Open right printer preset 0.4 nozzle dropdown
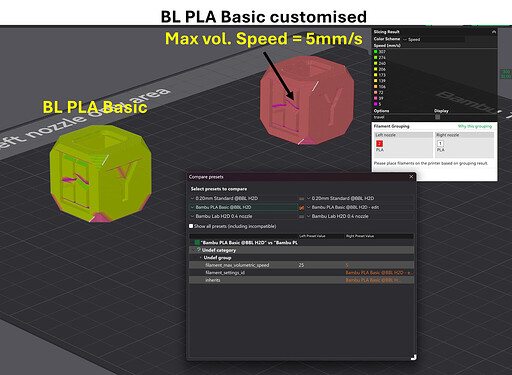The height and width of the screenshot is (375, 512). pos(360,216)
